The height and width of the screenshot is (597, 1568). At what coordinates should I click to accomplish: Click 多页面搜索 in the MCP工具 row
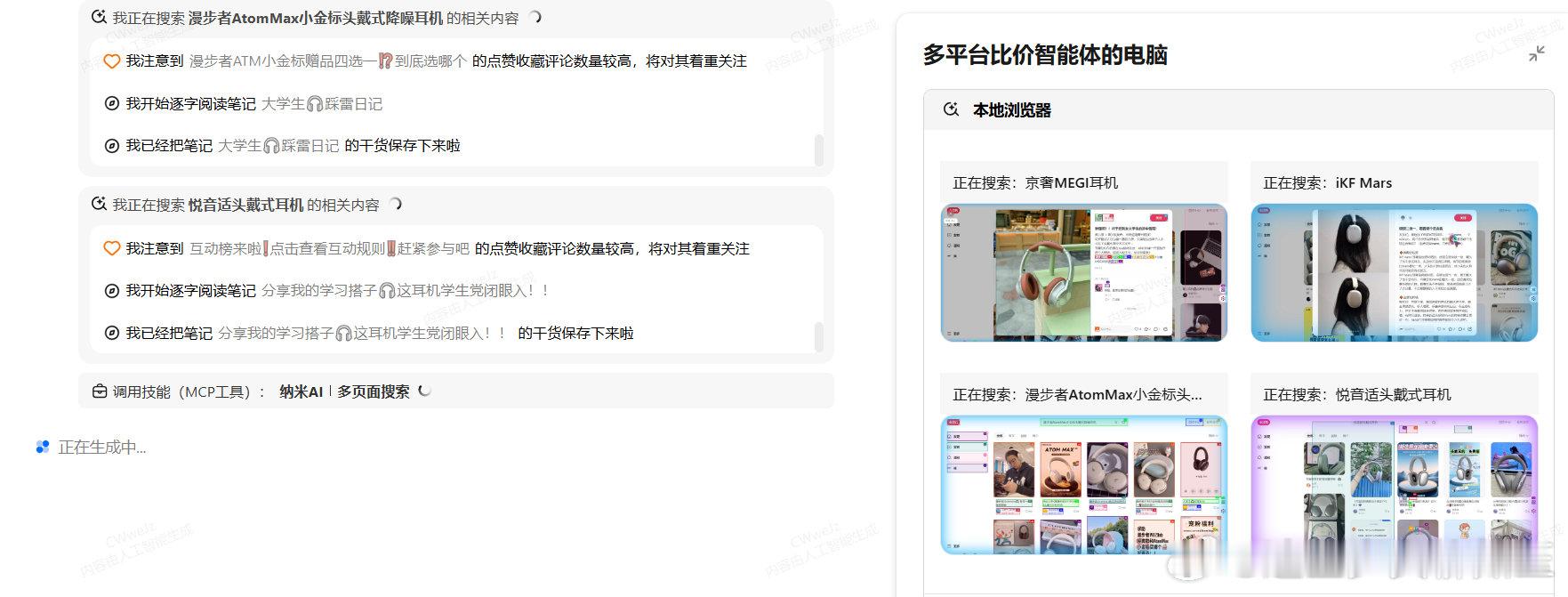[x=374, y=391]
